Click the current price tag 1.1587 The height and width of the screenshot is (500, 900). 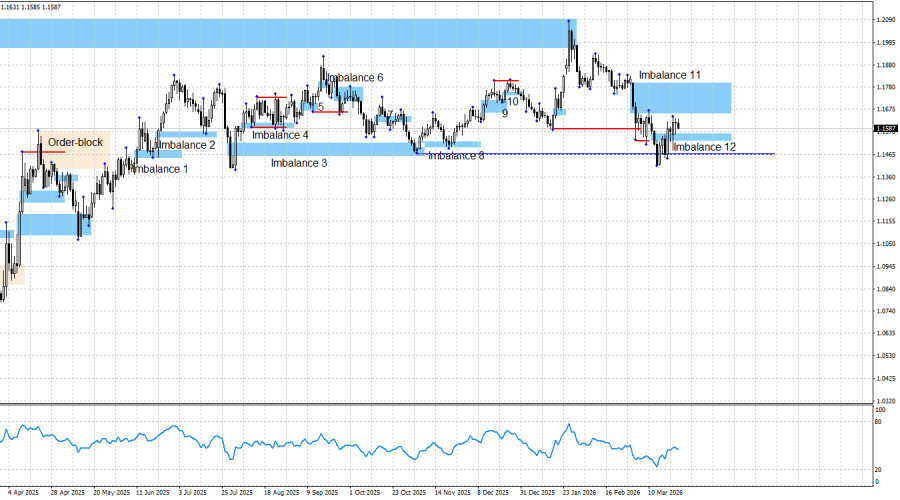(x=884, y=128)
